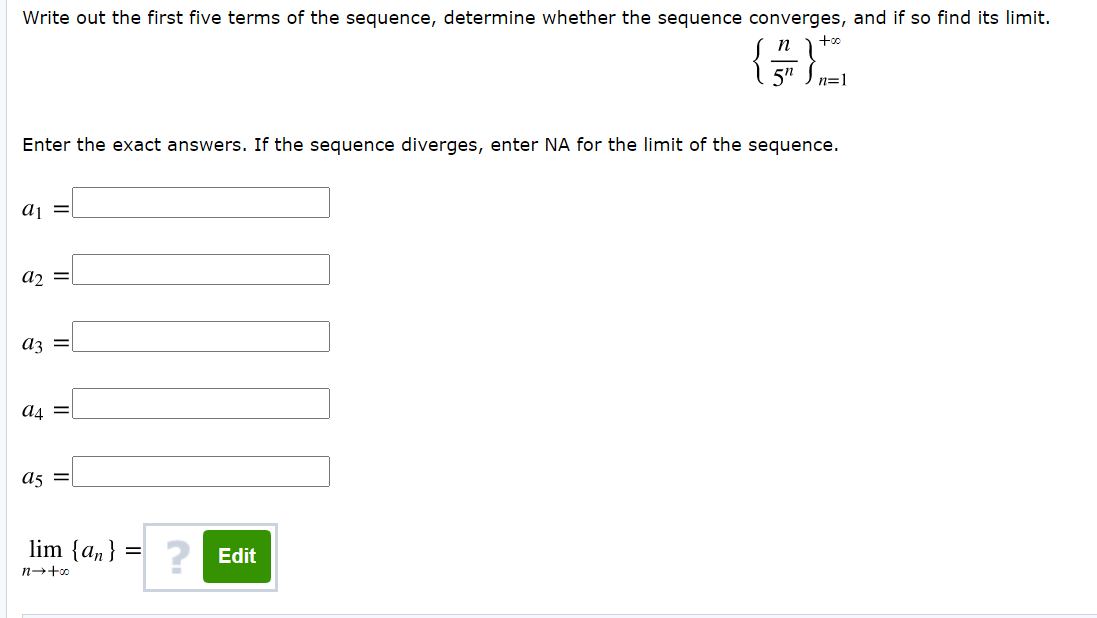Click the a1 answer input field
The height and width of the screenshot is (618, 1097).
coord(200,202)
